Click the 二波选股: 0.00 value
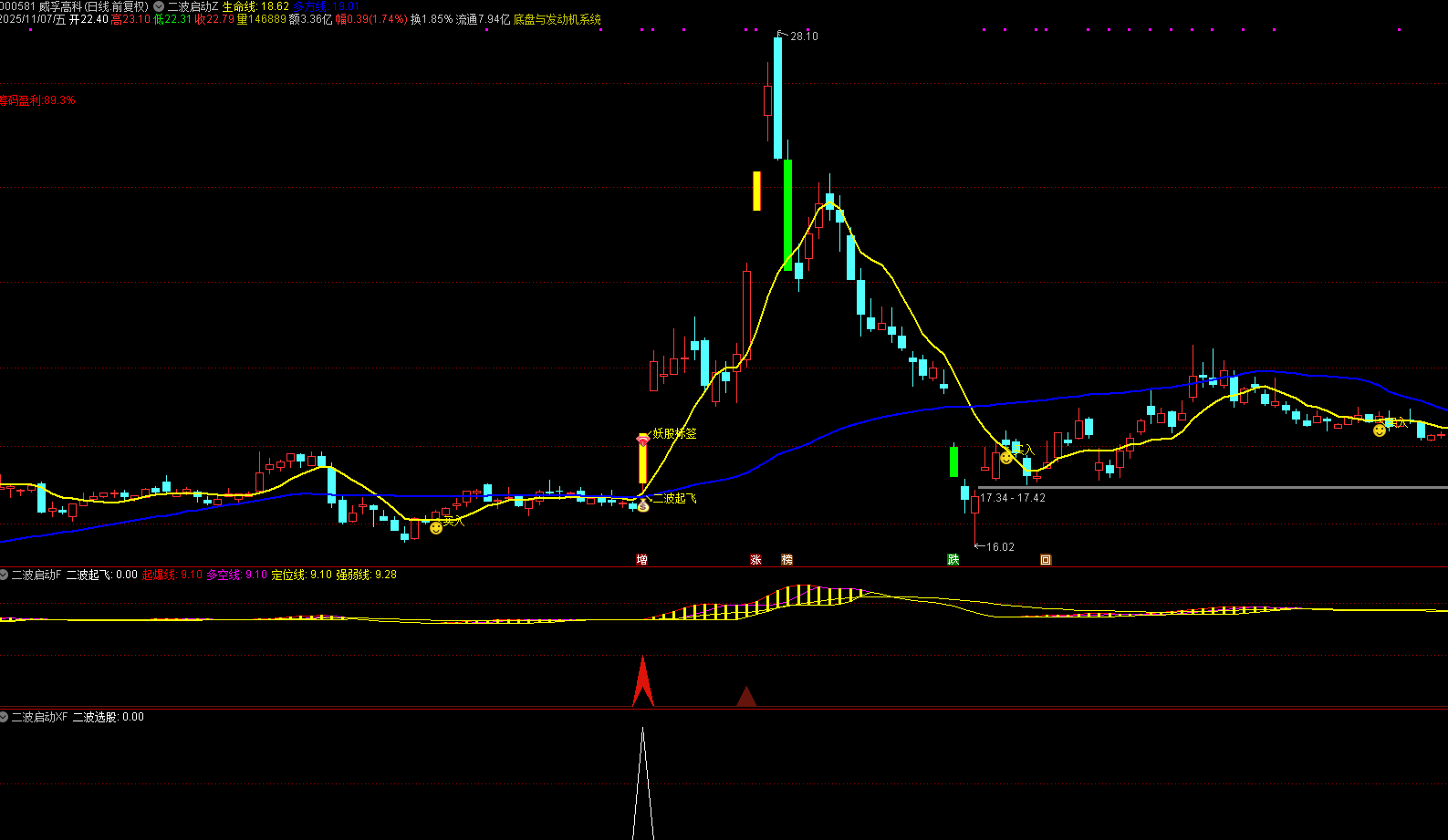 tap(109, 717)
